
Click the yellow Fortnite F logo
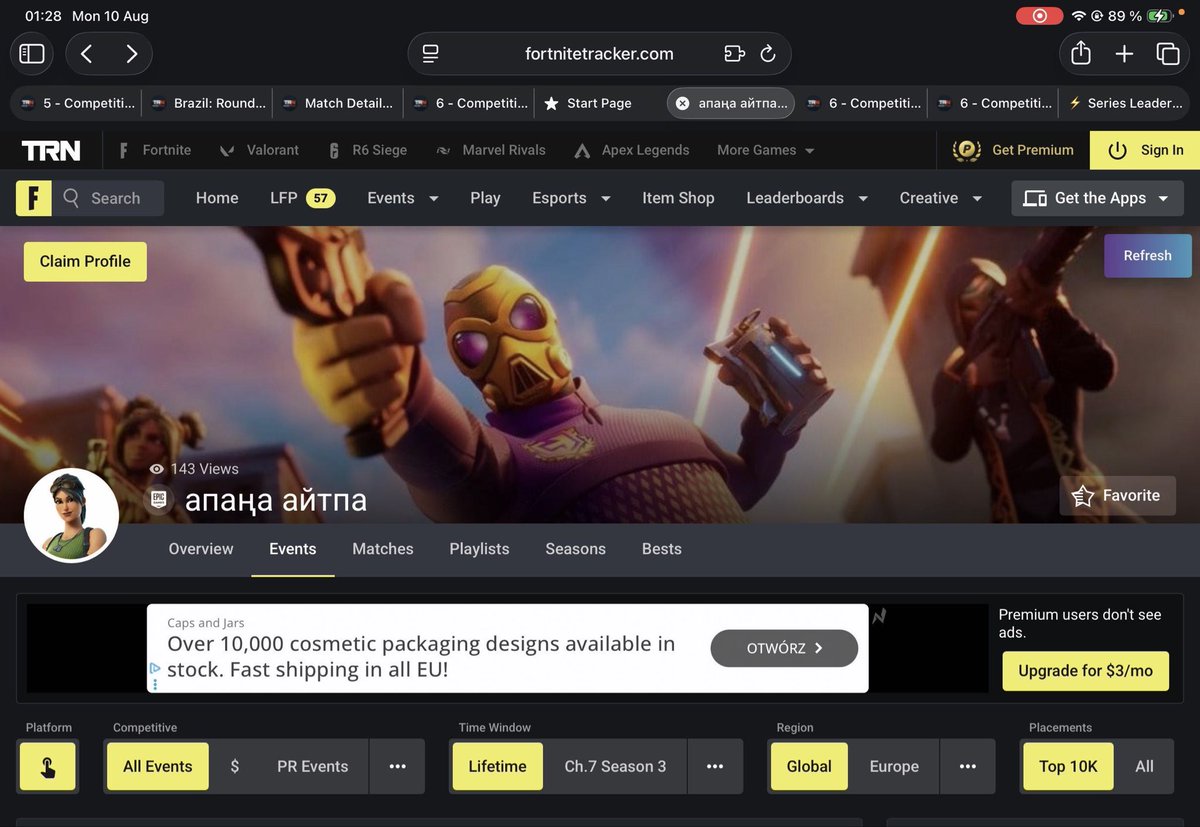(x=33, y=198)
